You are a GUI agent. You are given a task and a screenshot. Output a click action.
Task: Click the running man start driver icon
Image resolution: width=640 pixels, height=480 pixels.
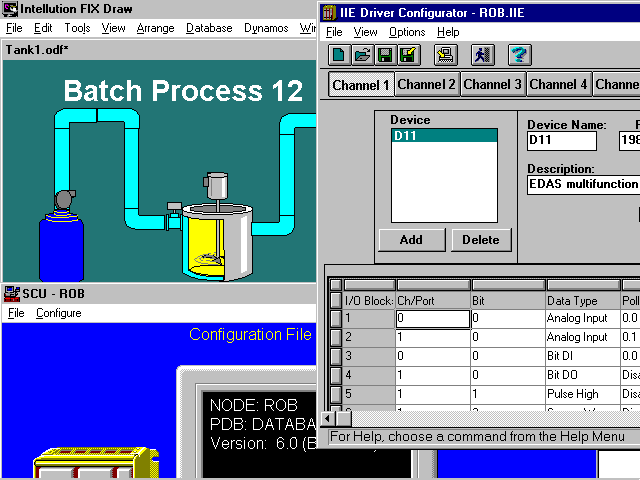tap(483, 55)
